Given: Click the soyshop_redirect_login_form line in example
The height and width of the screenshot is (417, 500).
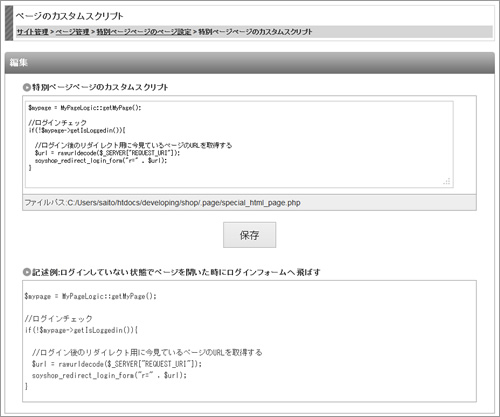Looking at the screenshot, I should (x=109, y=375).
